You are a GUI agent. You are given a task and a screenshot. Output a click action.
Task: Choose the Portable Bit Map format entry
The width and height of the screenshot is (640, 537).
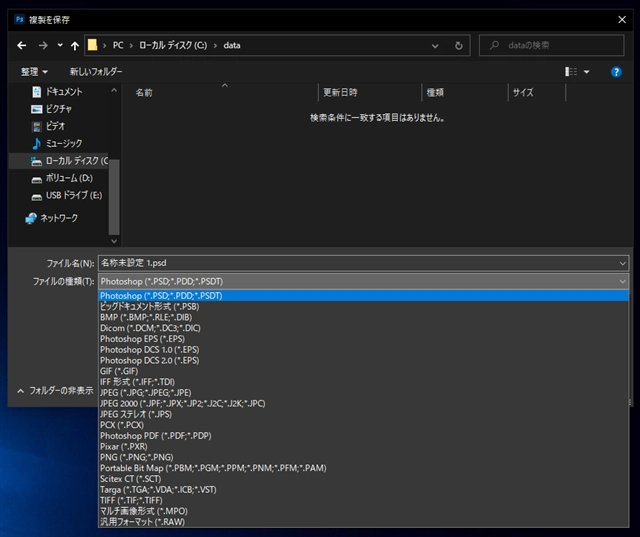(363, 468)
